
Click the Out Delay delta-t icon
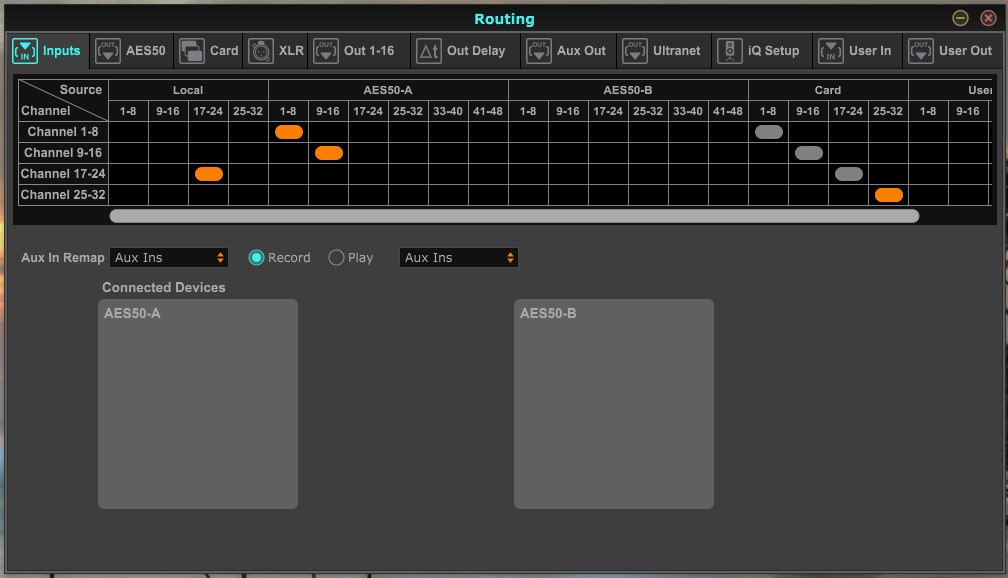coord(429,51)
